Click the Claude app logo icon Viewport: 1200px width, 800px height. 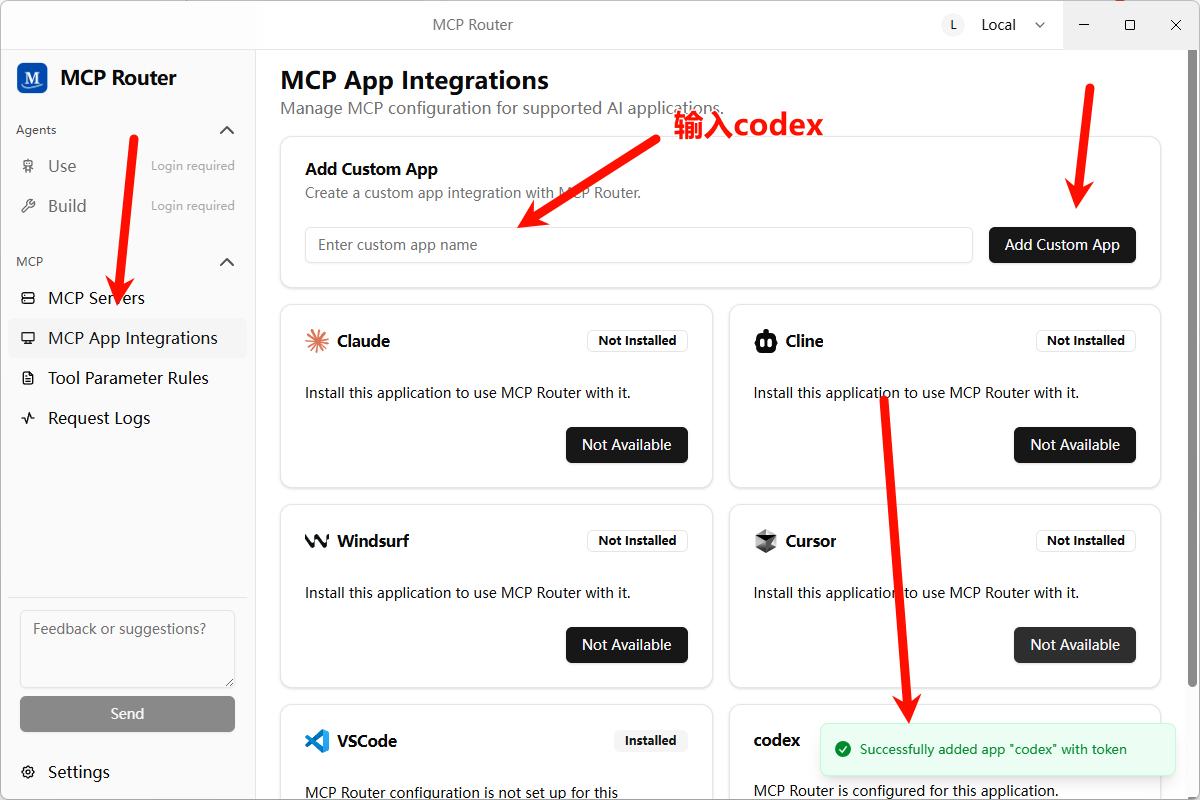[x=317, y=341]
